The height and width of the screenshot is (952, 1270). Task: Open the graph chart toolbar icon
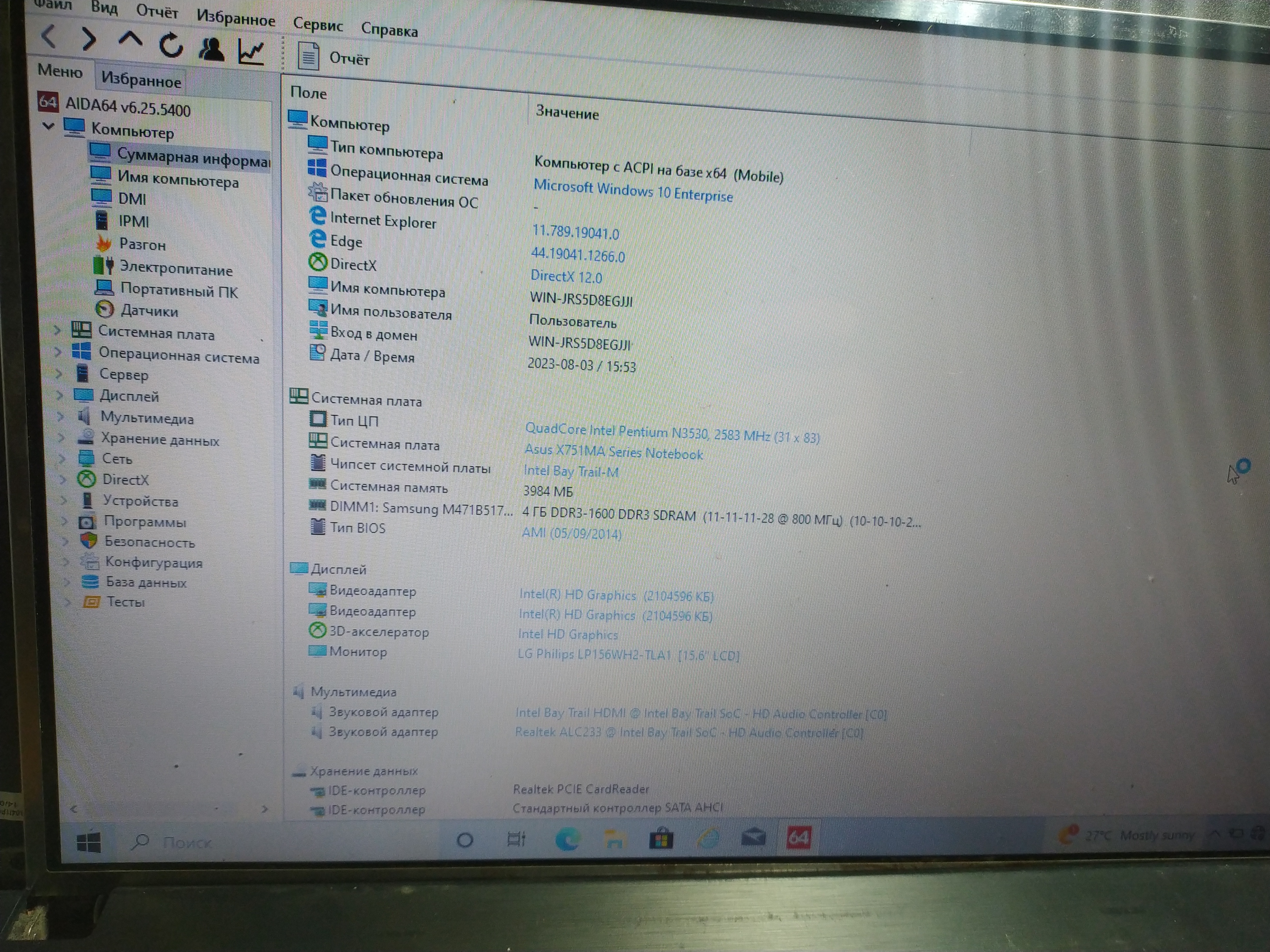(x=251, y=52)
